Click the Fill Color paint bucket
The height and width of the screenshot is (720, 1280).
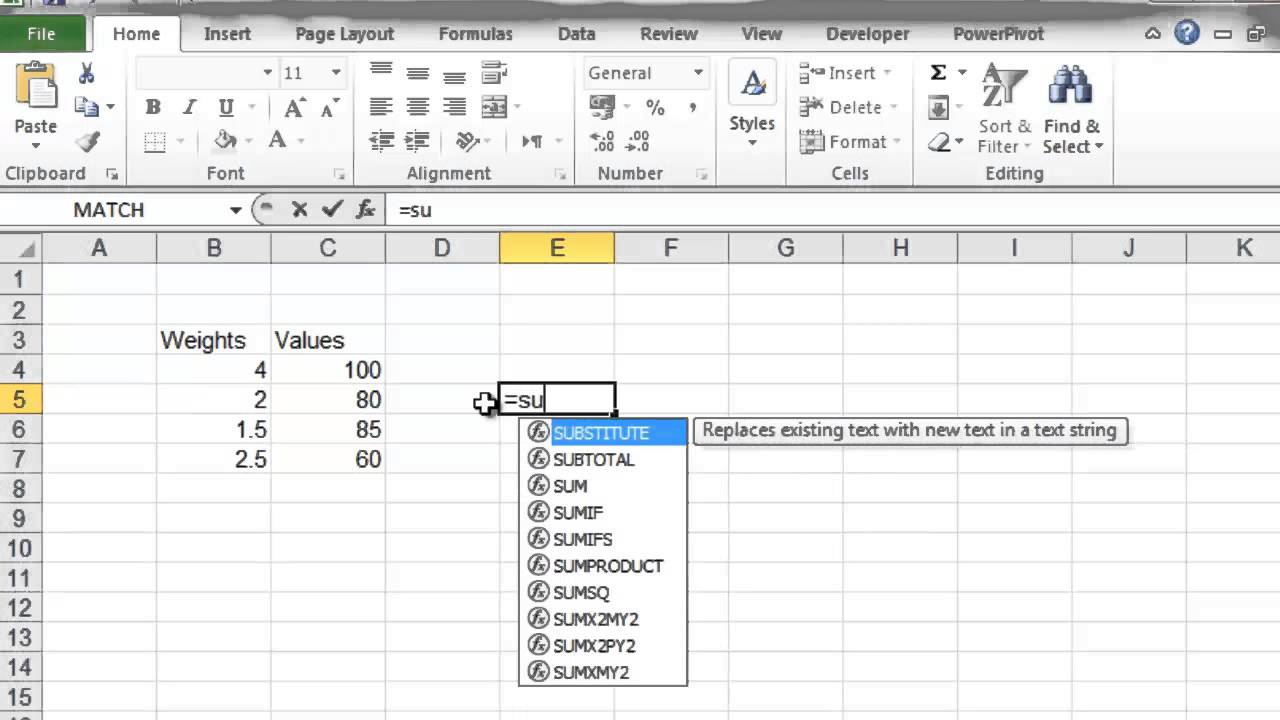click(225, 141)
